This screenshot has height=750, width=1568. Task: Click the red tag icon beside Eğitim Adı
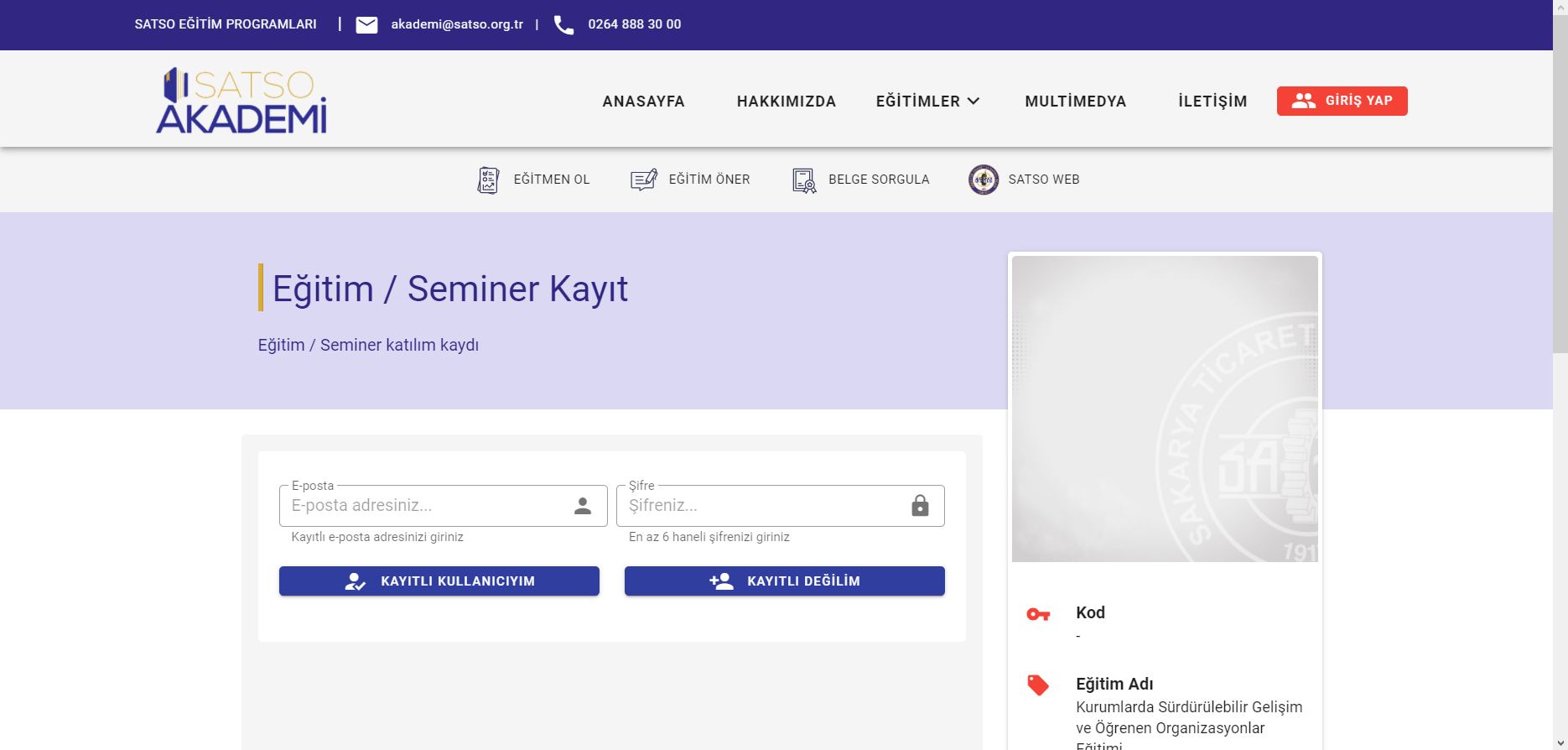pyautogui.click(x=1038, y=685)
